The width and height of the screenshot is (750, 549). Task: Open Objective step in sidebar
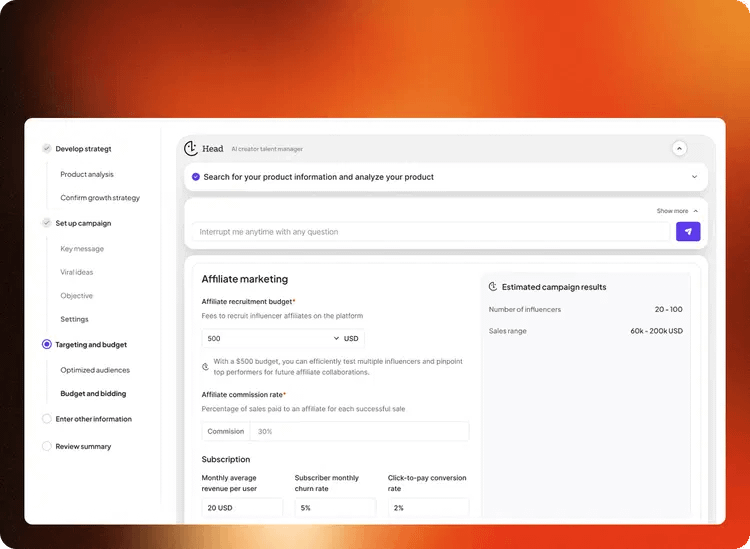coord(77,296)
